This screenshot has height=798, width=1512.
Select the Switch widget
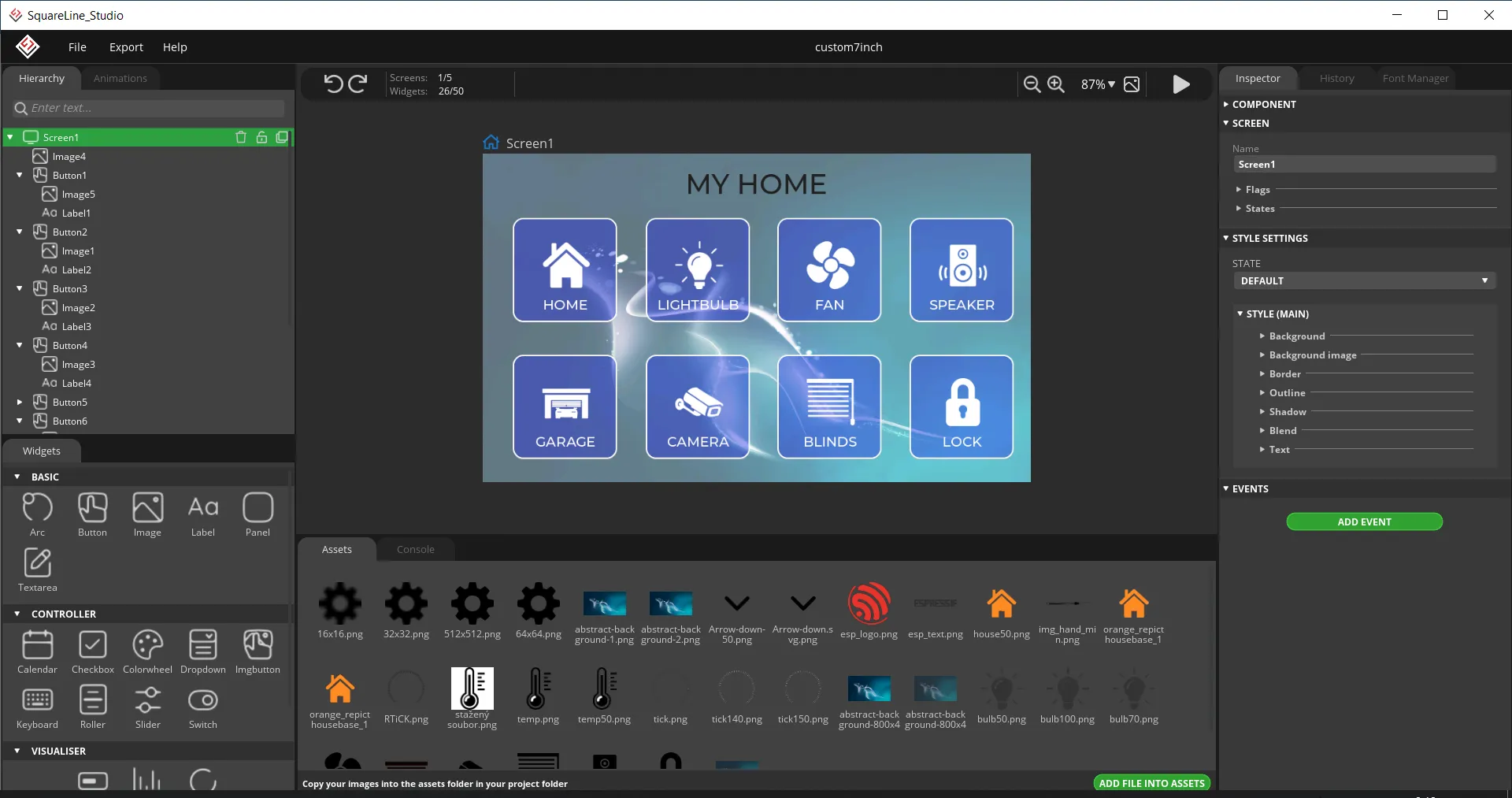pyautogui.click(x=202, y=707)
